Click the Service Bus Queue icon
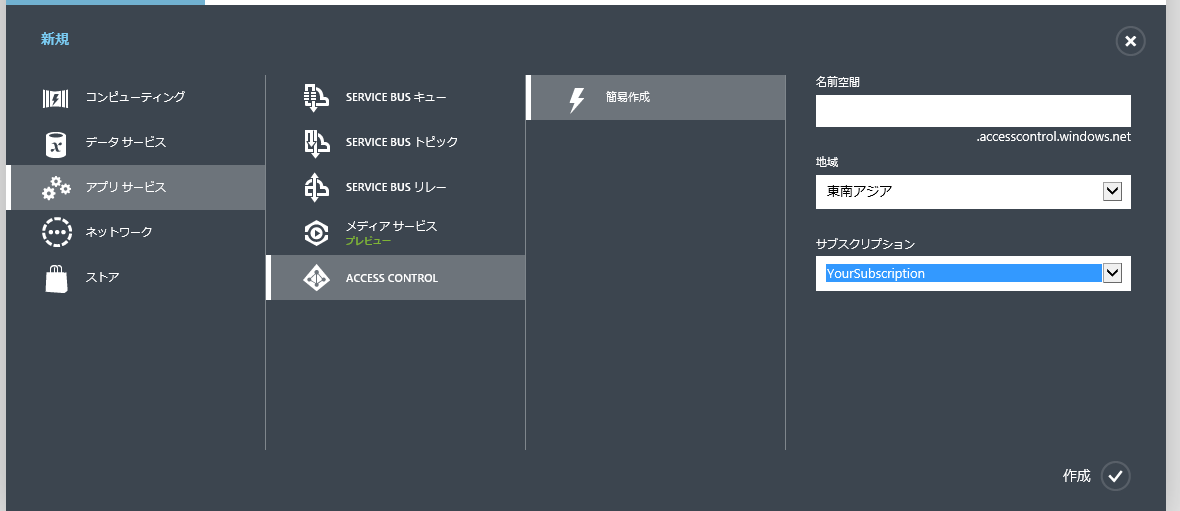1180x511 pixels. click(x=316, y=98)
